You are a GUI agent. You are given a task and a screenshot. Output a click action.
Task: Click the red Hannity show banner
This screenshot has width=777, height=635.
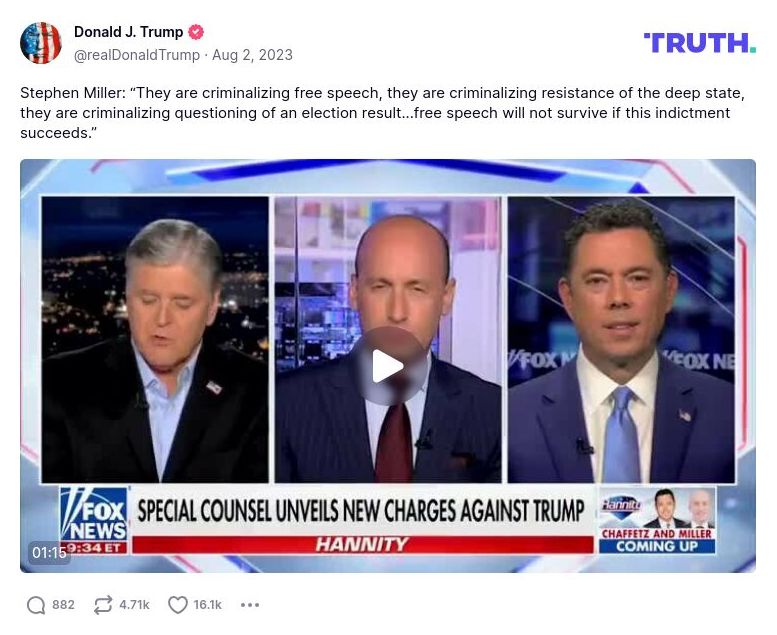(x=363, y=545)
